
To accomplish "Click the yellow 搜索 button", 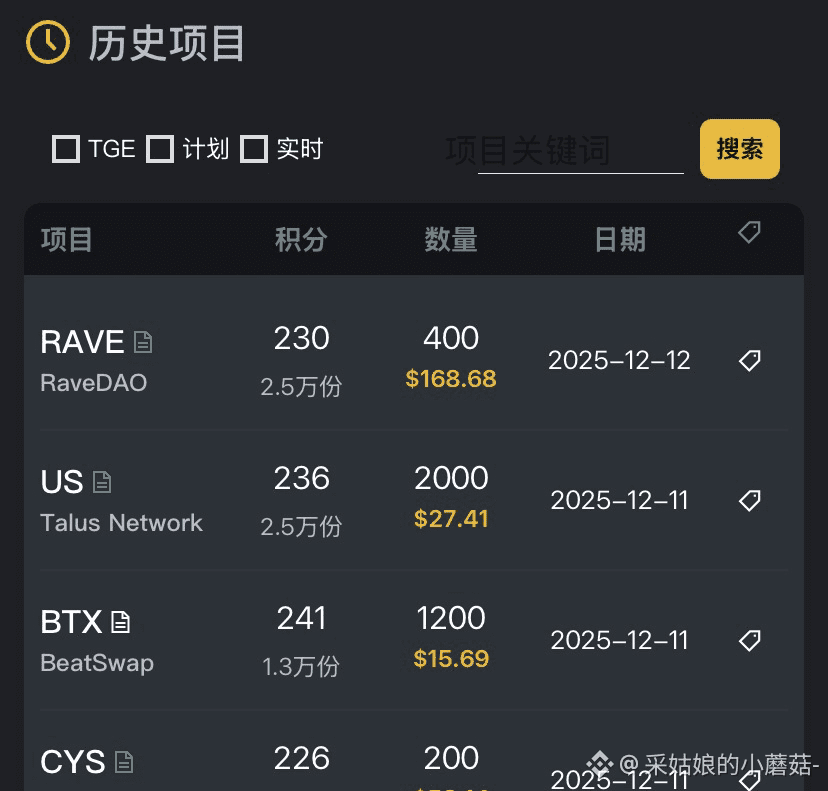I will tap(740, 149).
